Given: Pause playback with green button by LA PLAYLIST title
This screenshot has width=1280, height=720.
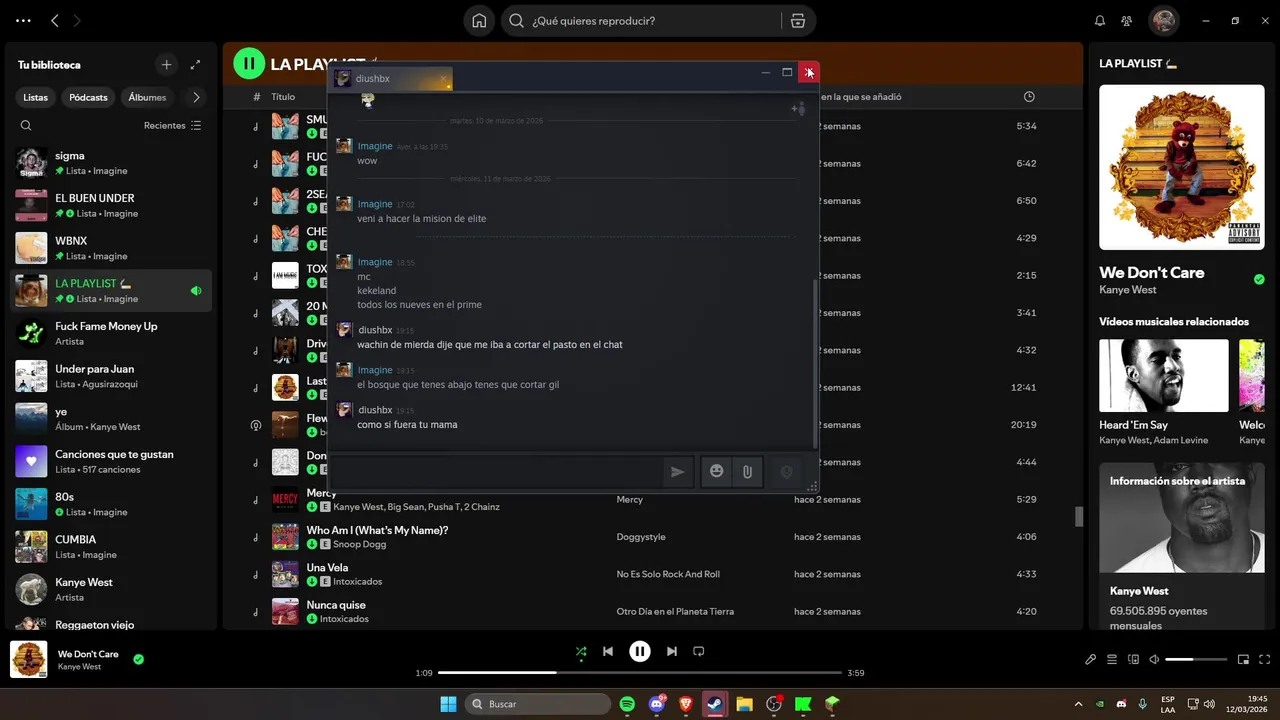Looking at the screenshot, I should click(x=249, y=64).
